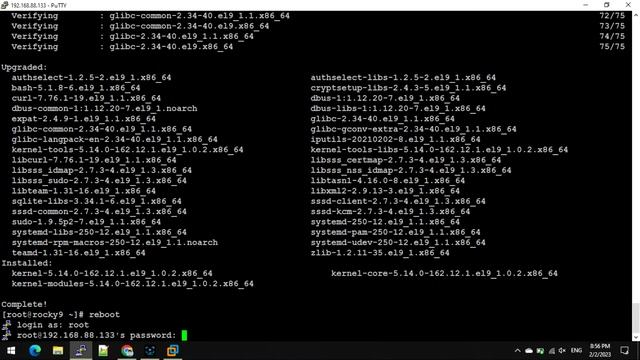
Task: Open the Windows notification center
Action: (624, 351)
